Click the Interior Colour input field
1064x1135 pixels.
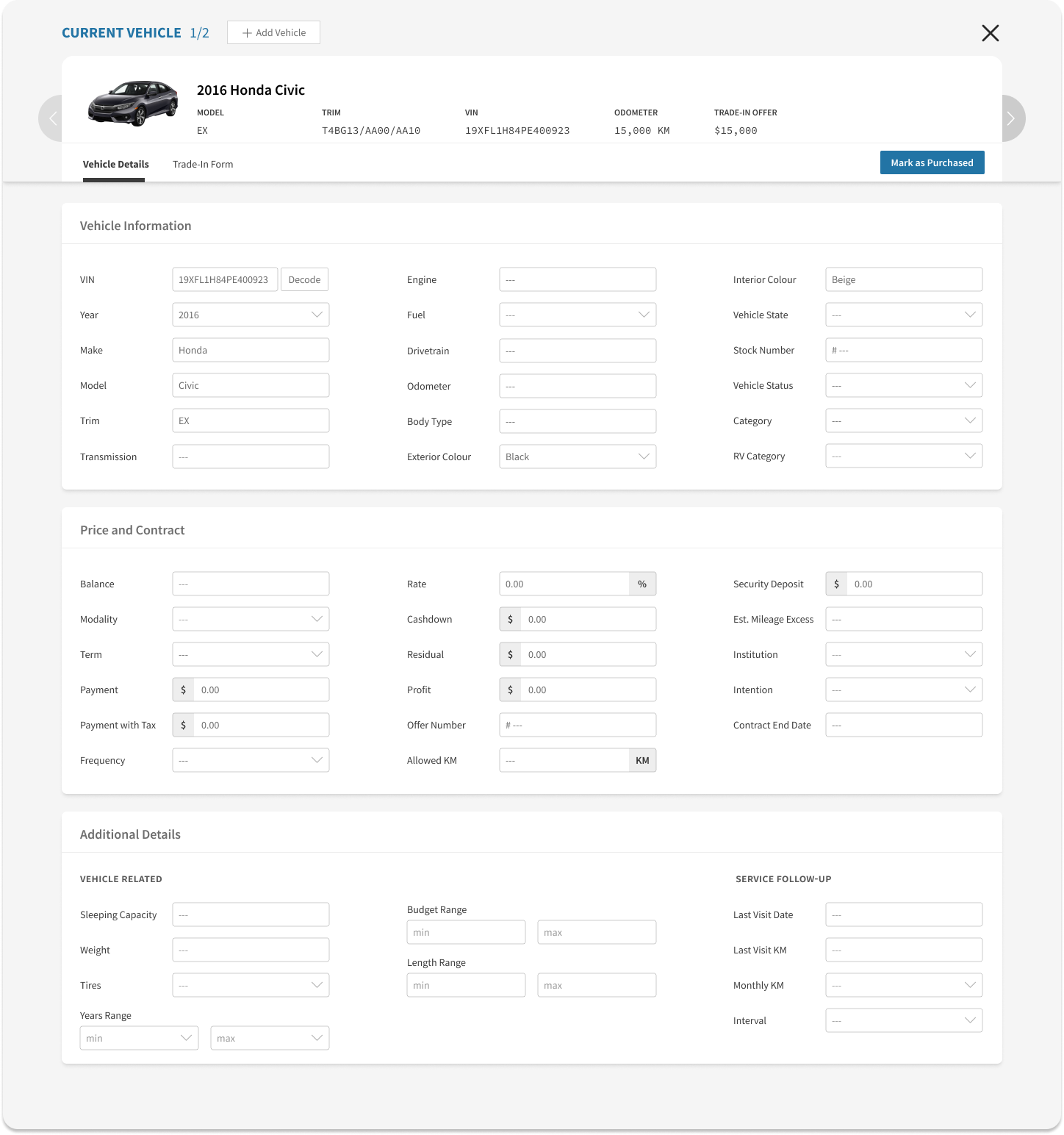(x=903, y=279)
